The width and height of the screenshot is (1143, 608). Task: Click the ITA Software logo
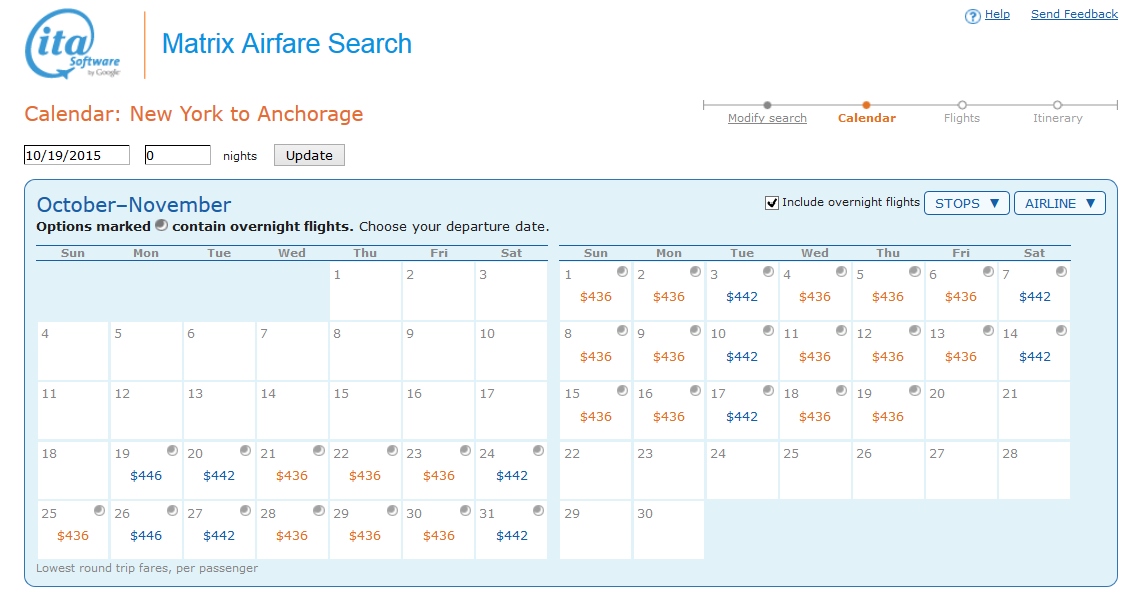pyautogui.click(x=73, y=45)
